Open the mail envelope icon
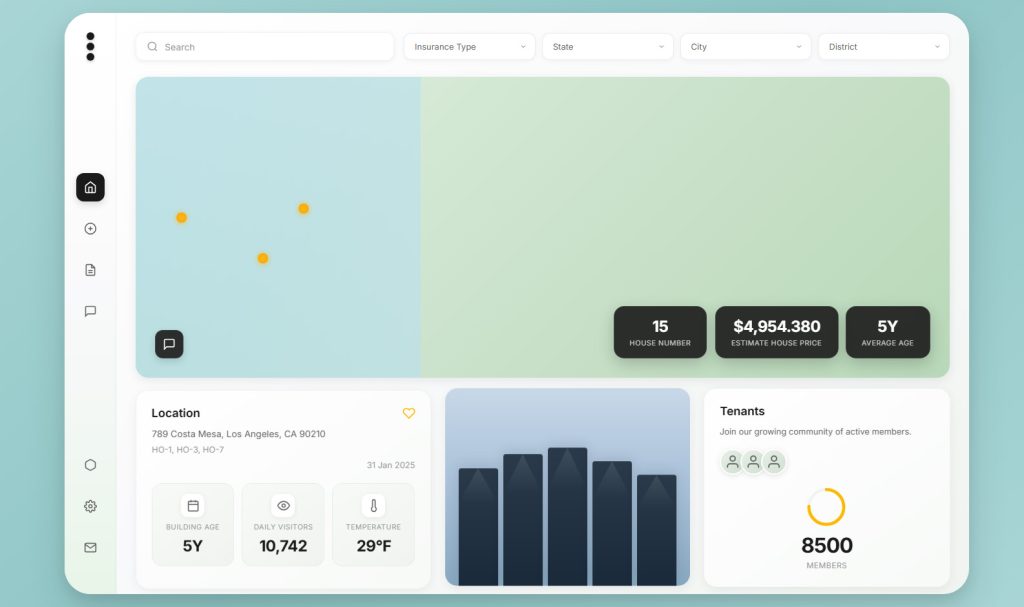The height and width of the screenshot is (607, 1024). click(x=90, y=548)
